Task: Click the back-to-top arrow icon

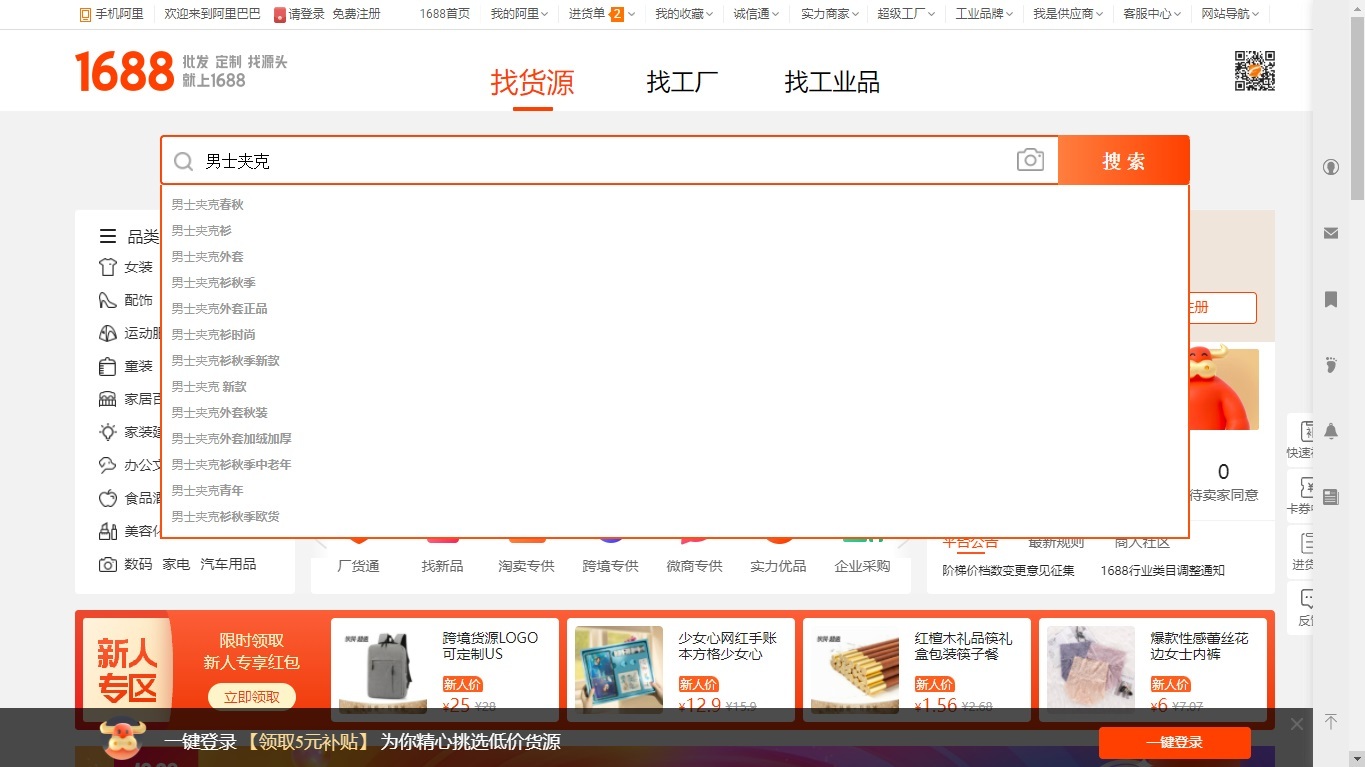Action: pos(1330,722)
